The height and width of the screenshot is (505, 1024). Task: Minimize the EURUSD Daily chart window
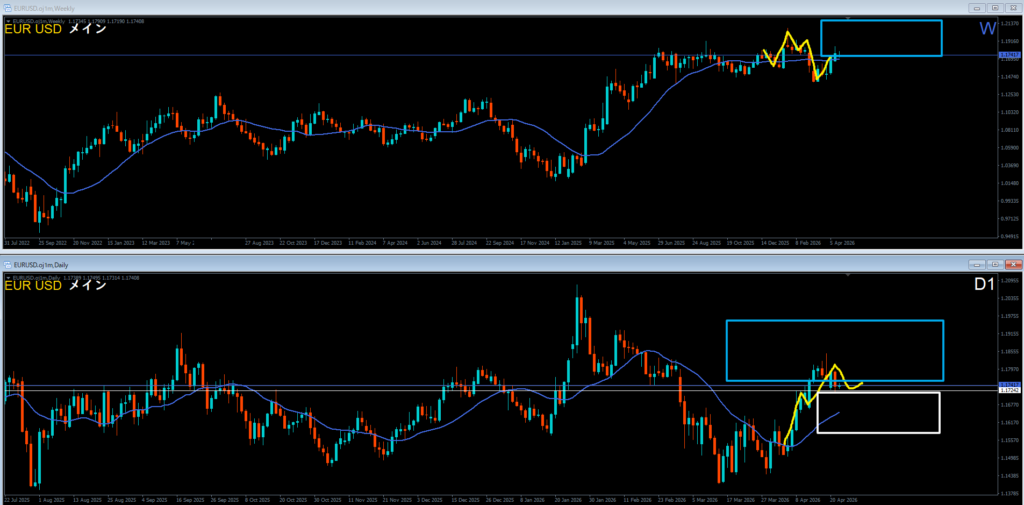978,265
